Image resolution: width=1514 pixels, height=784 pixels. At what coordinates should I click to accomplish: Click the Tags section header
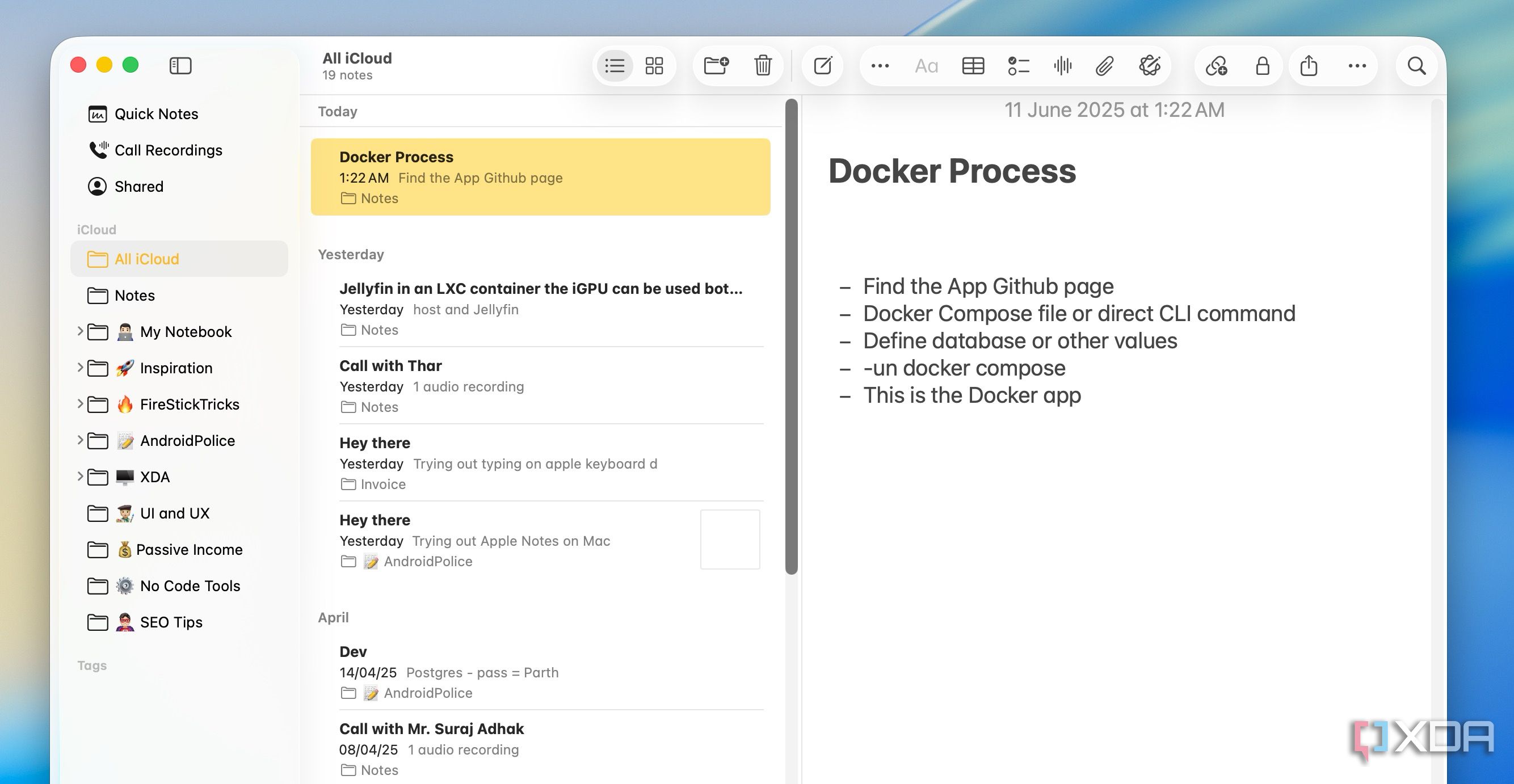pyautogui.click(x=92, y=666)
